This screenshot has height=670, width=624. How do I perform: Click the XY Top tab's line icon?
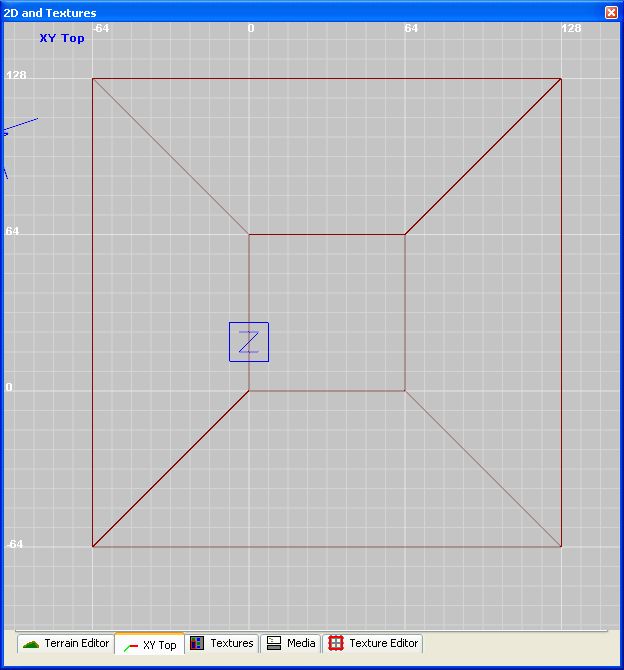(x=130, y=646)
